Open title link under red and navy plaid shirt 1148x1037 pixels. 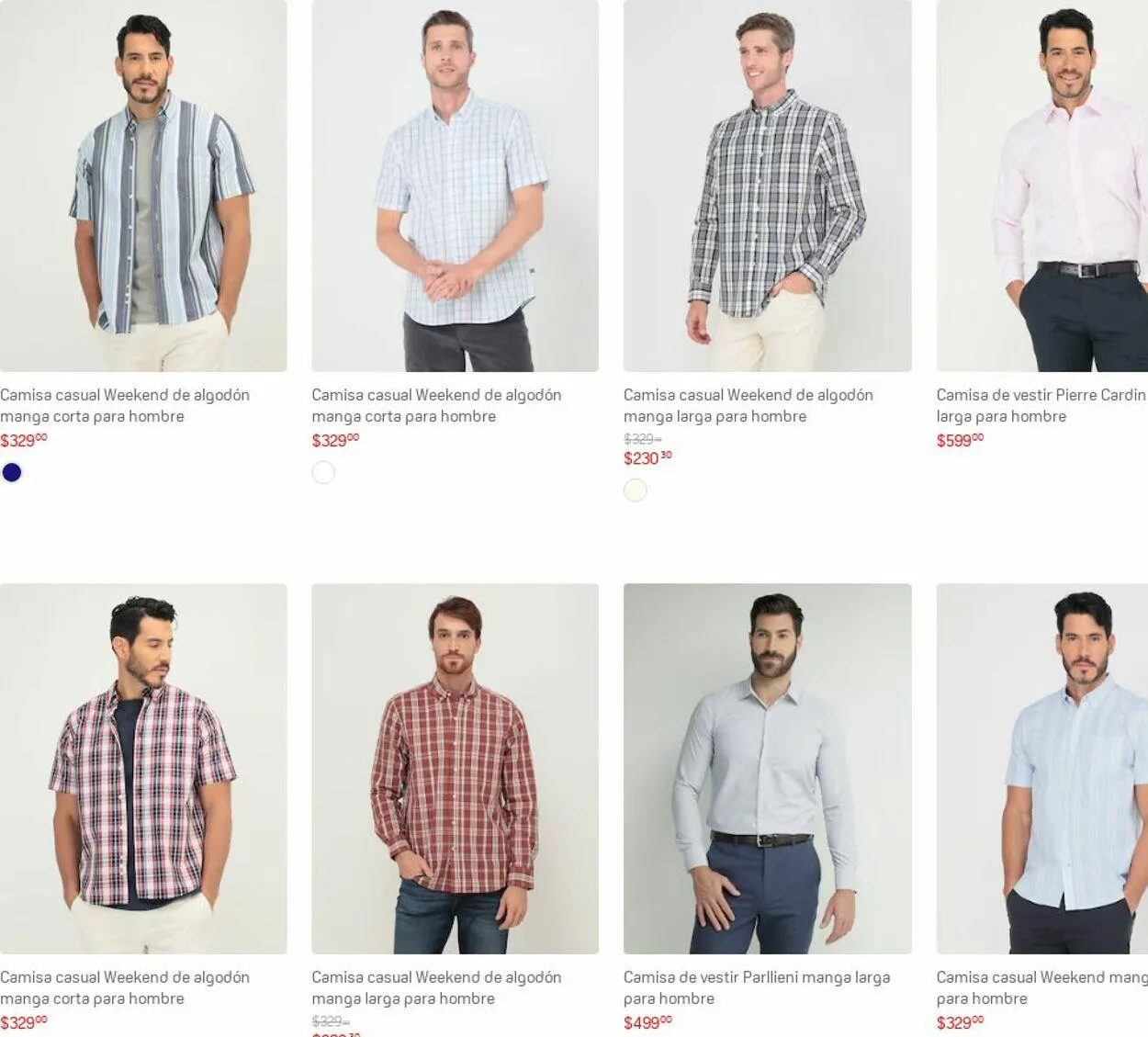(125, 987)
